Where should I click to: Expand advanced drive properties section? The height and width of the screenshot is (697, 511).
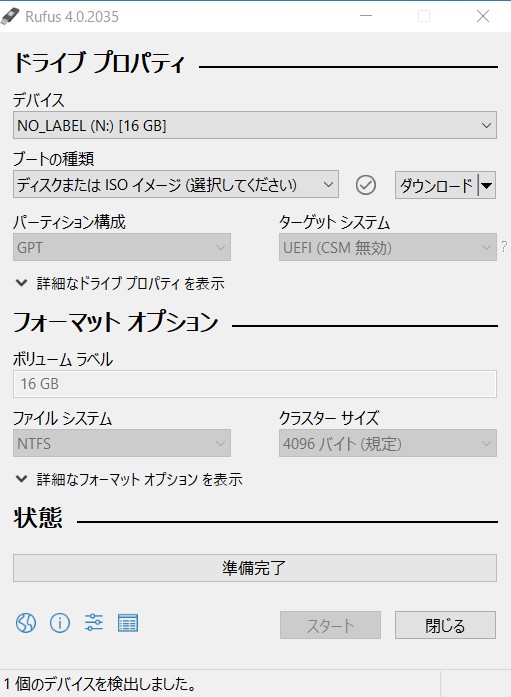point(120,283)
